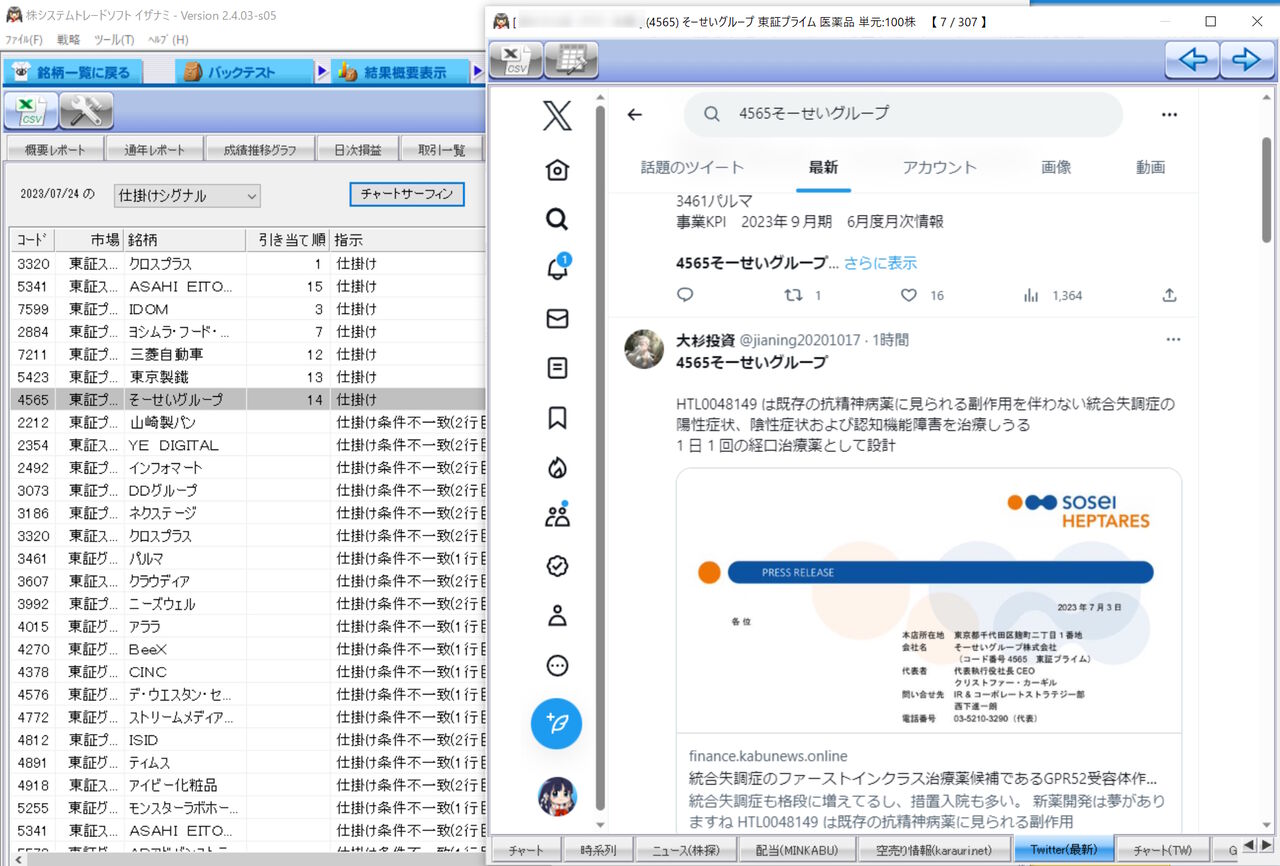Open 大杉投資 profile picture
Screen dimensions: 1280x866
pos(644,349)
